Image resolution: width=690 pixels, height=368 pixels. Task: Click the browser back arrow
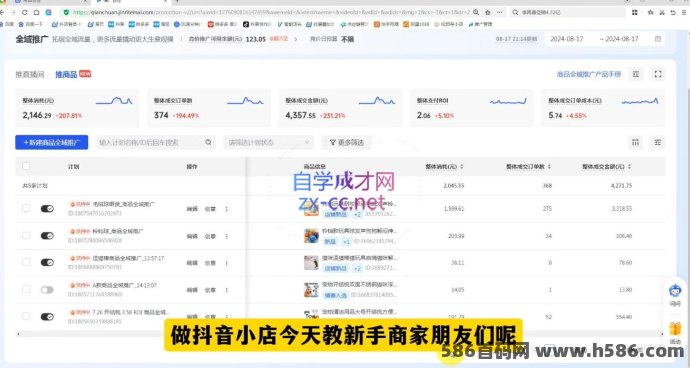pos(2,13)
